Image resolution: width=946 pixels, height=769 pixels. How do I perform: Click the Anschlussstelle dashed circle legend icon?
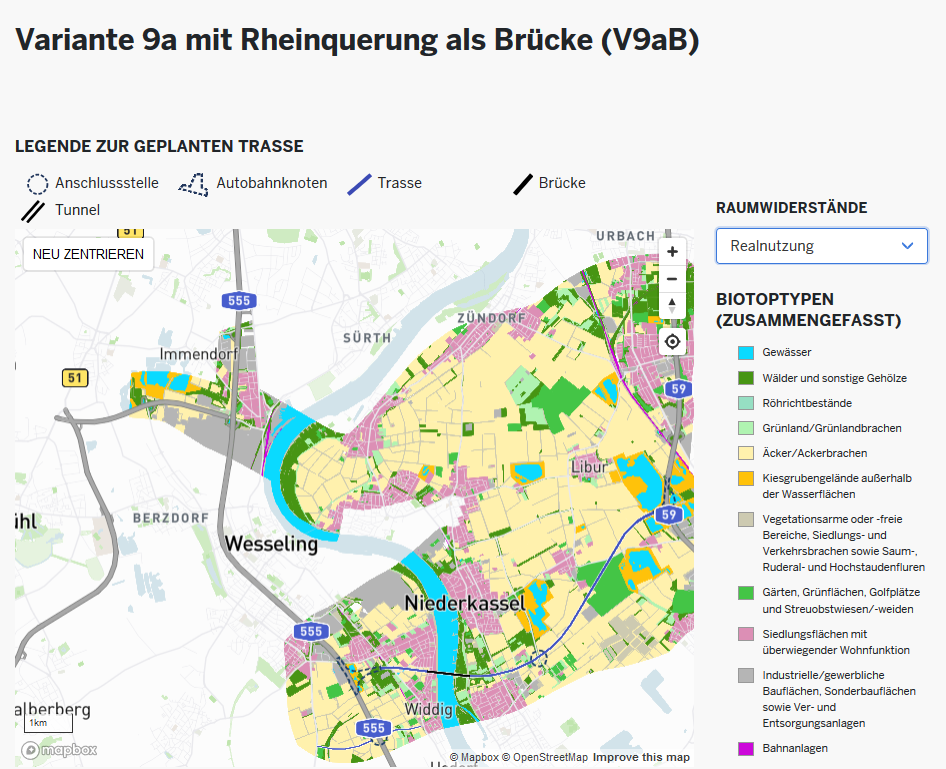coord(37,183)
